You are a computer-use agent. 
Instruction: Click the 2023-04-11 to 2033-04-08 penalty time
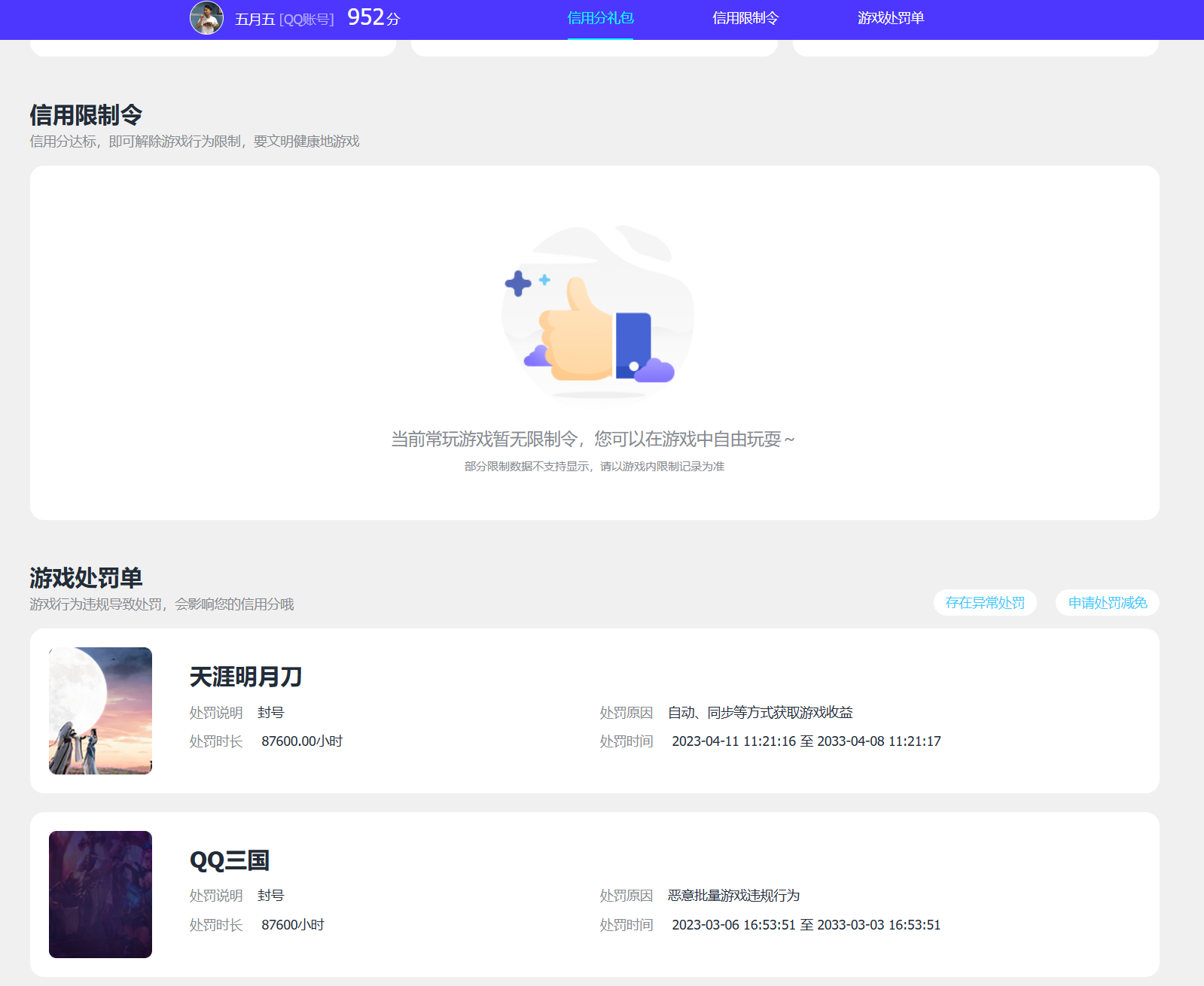(x=806, y=741)
